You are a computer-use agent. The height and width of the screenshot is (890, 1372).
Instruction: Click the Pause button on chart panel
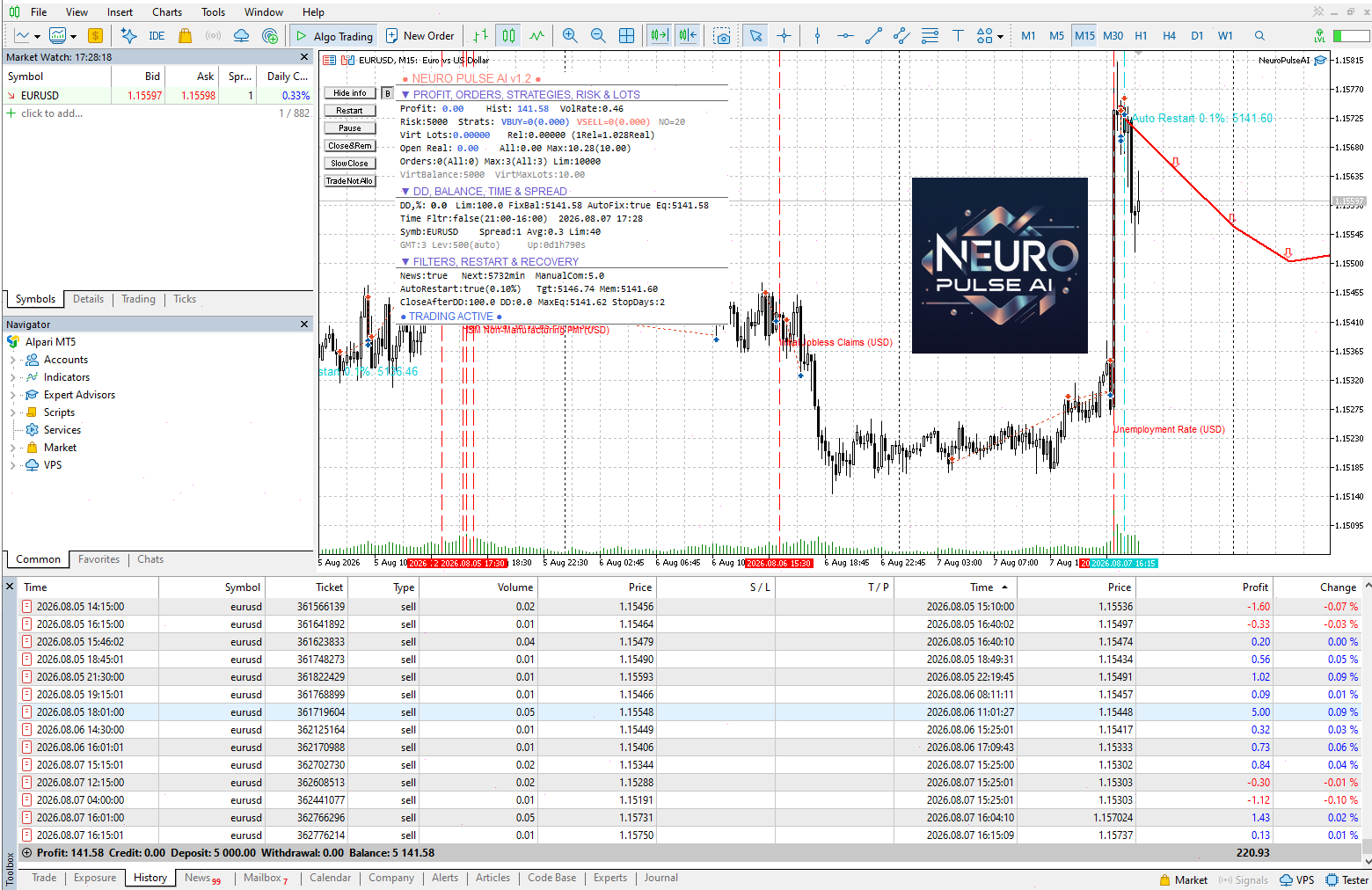(x=350, y=128)
